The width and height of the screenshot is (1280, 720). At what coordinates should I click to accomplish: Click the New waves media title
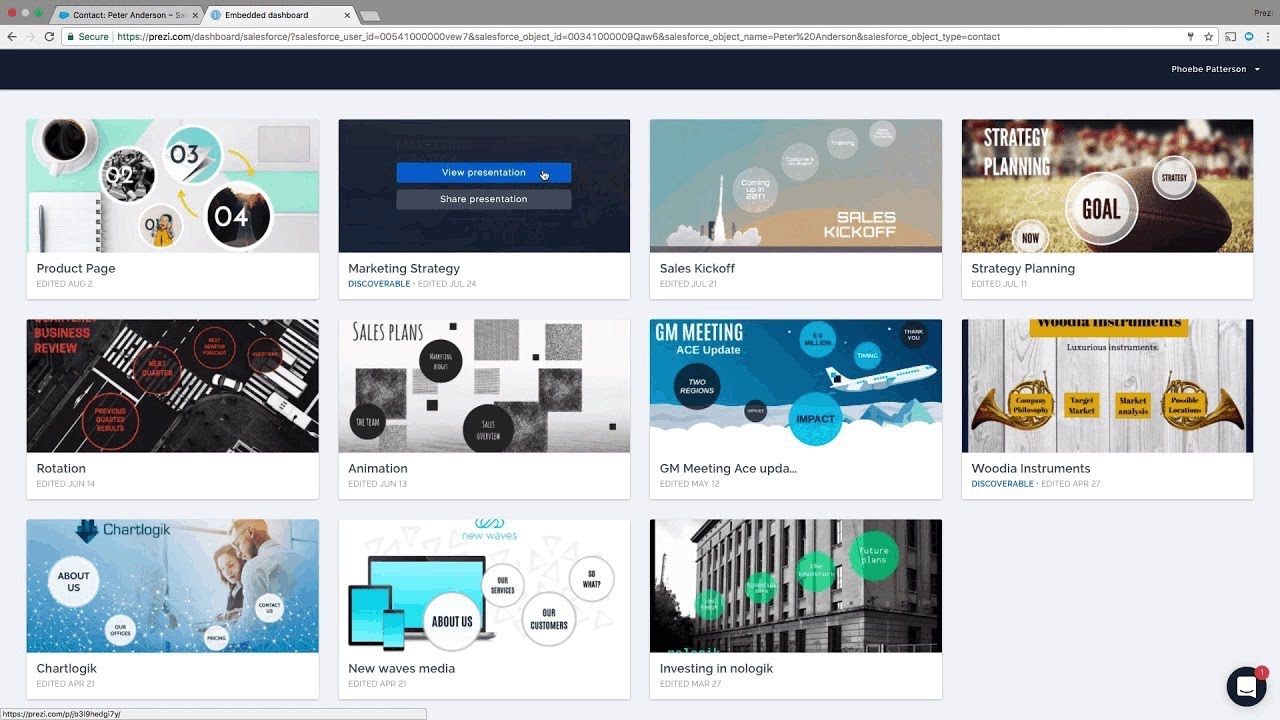click(401, 669)
